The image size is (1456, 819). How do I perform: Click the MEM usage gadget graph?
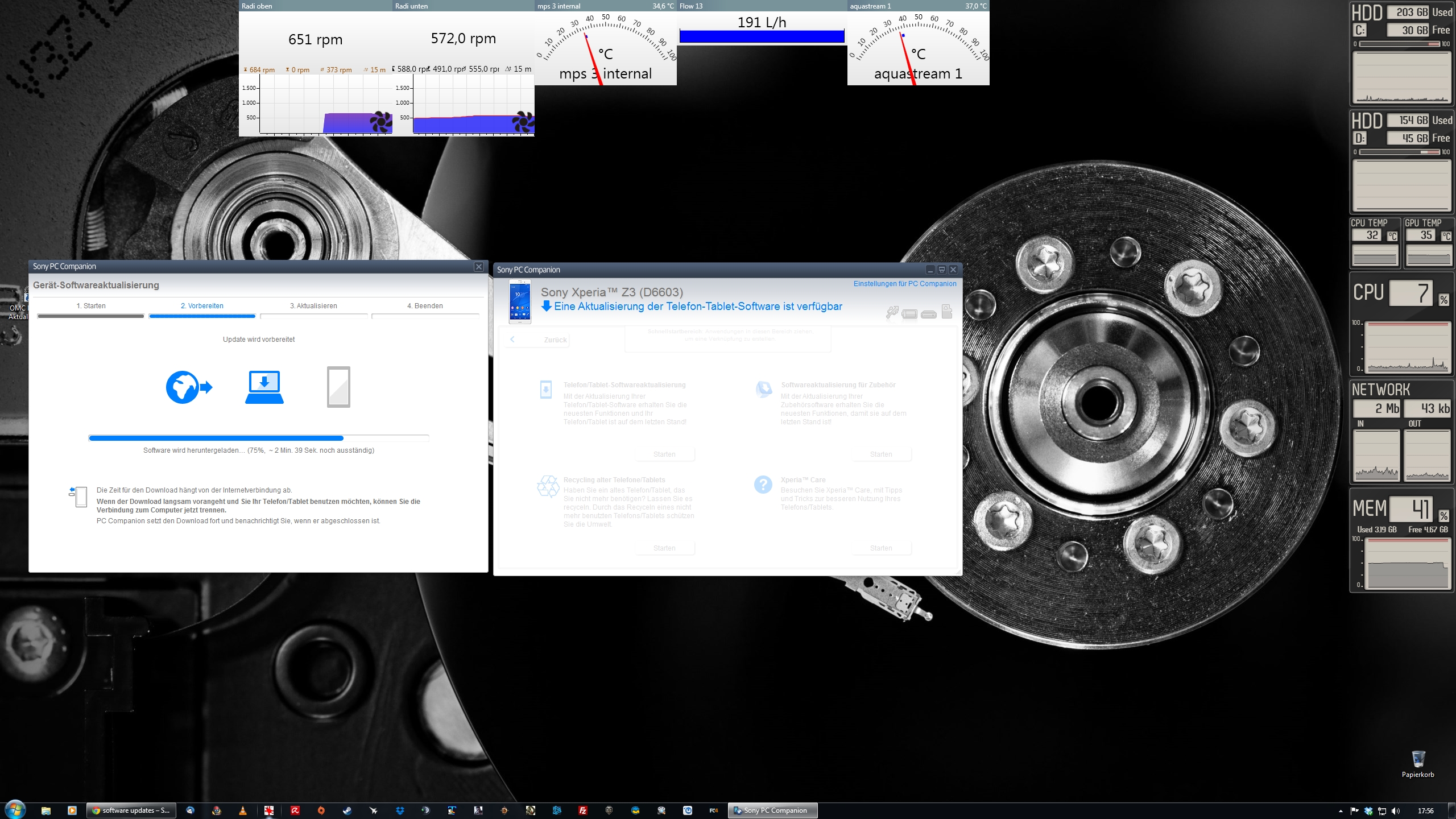1408,563
